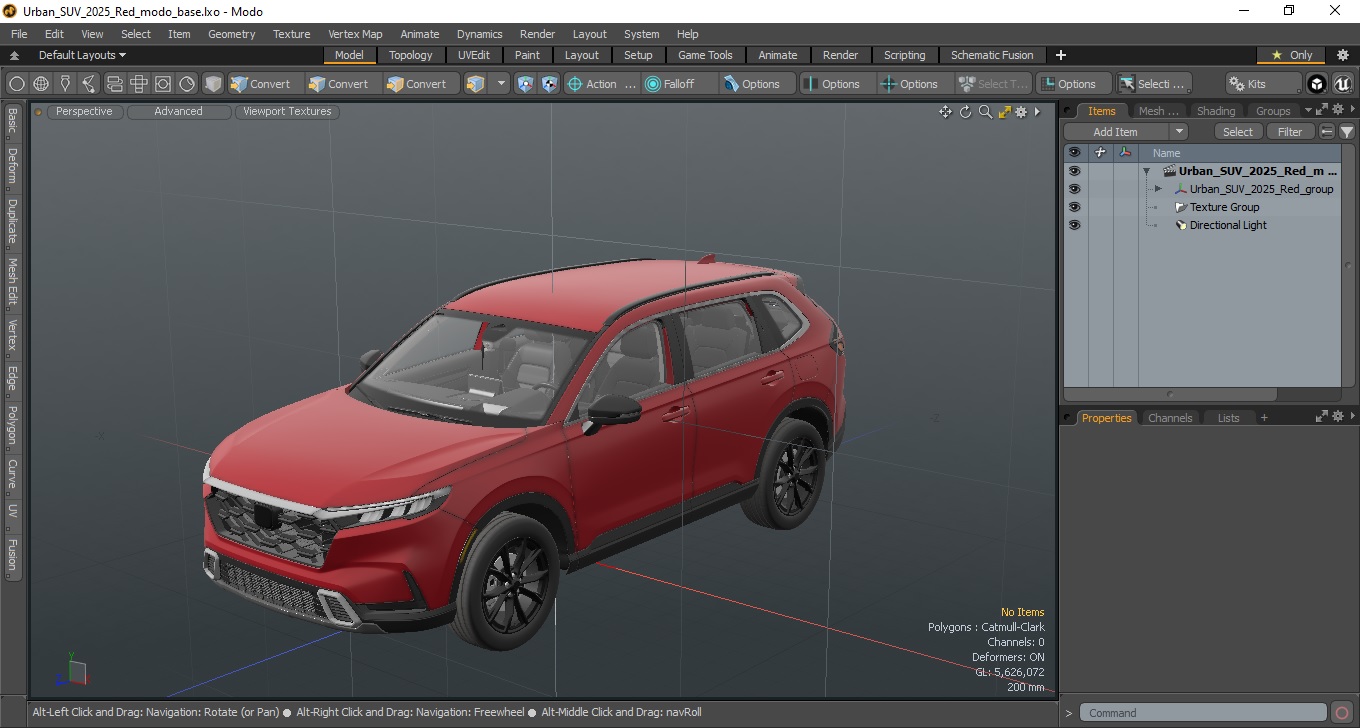Click the Add Item button
This screenshot has height=728, width=1360.
1115,132
